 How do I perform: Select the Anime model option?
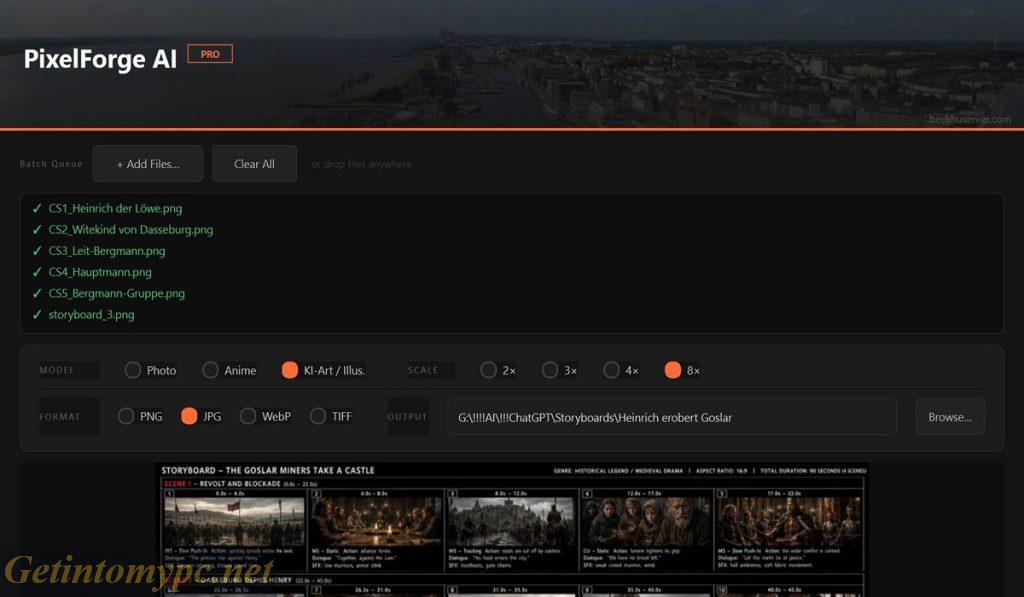pyautogui.click(x=210, y=370)
